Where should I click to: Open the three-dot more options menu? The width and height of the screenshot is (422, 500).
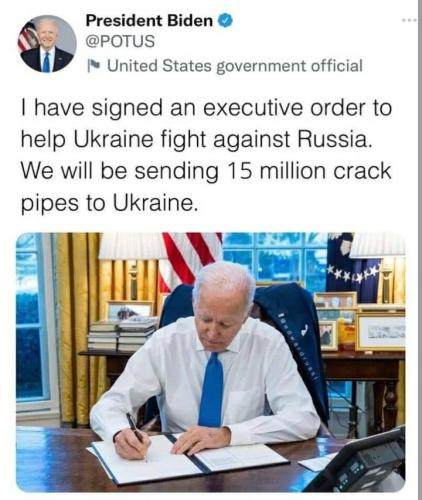(x=409, y=21)
